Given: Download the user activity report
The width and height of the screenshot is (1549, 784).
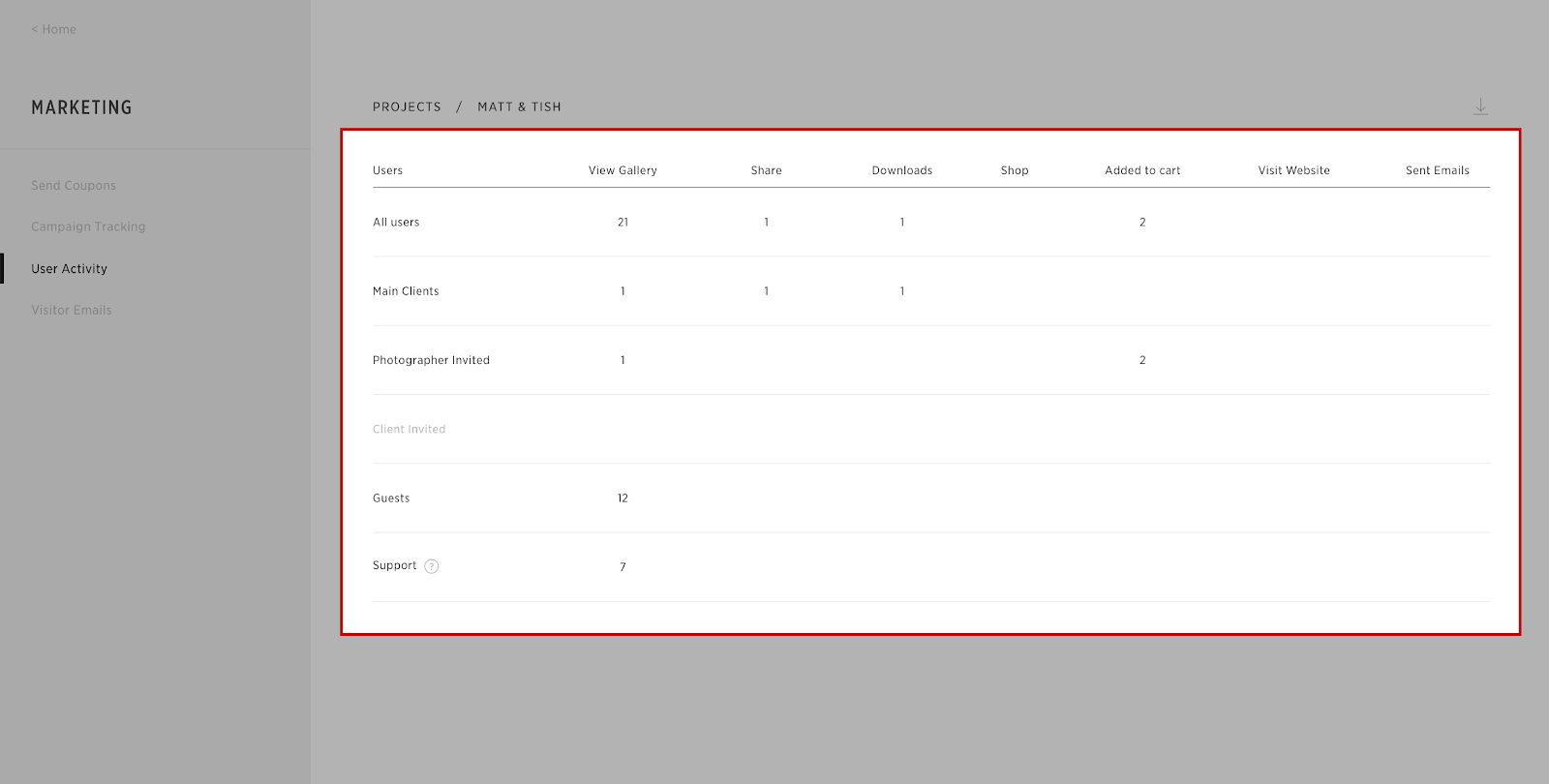Looking at the screenshot, I should pos(1480,106).
